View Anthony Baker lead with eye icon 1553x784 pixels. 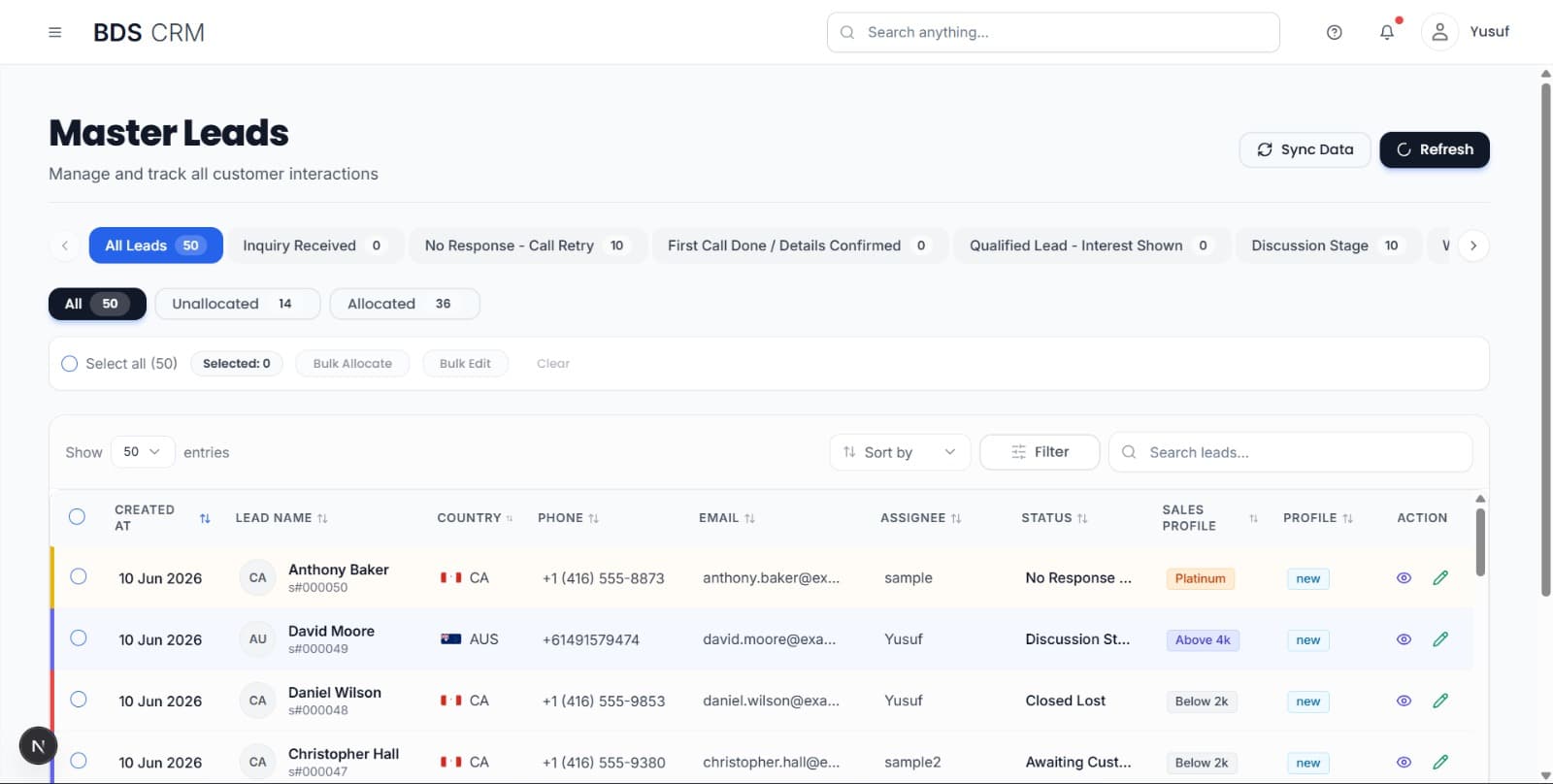click(1404, 578)
